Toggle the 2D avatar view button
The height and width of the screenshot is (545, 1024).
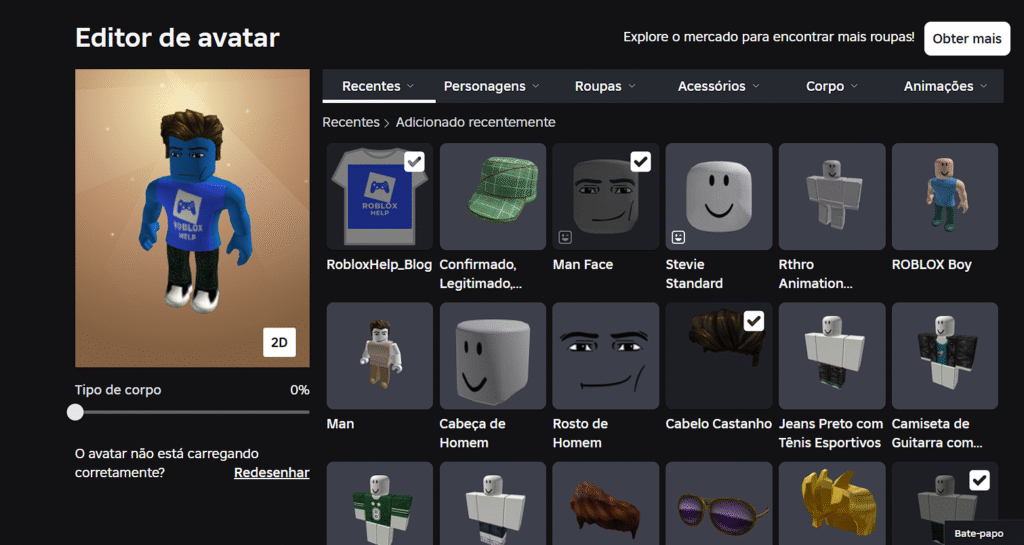pyautogui.click(x=280, y=342)
